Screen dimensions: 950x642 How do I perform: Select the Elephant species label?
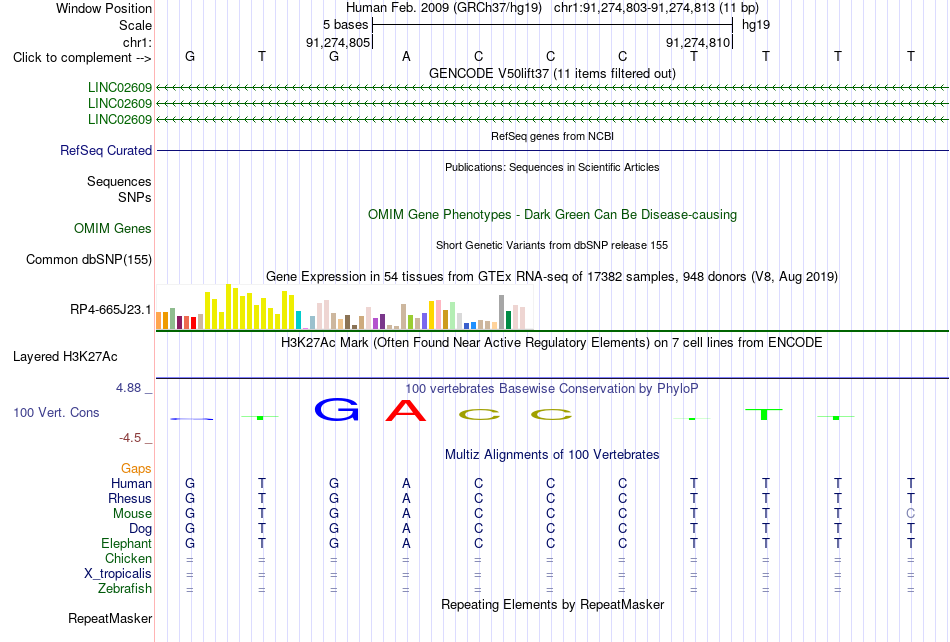tap(126, 543)
